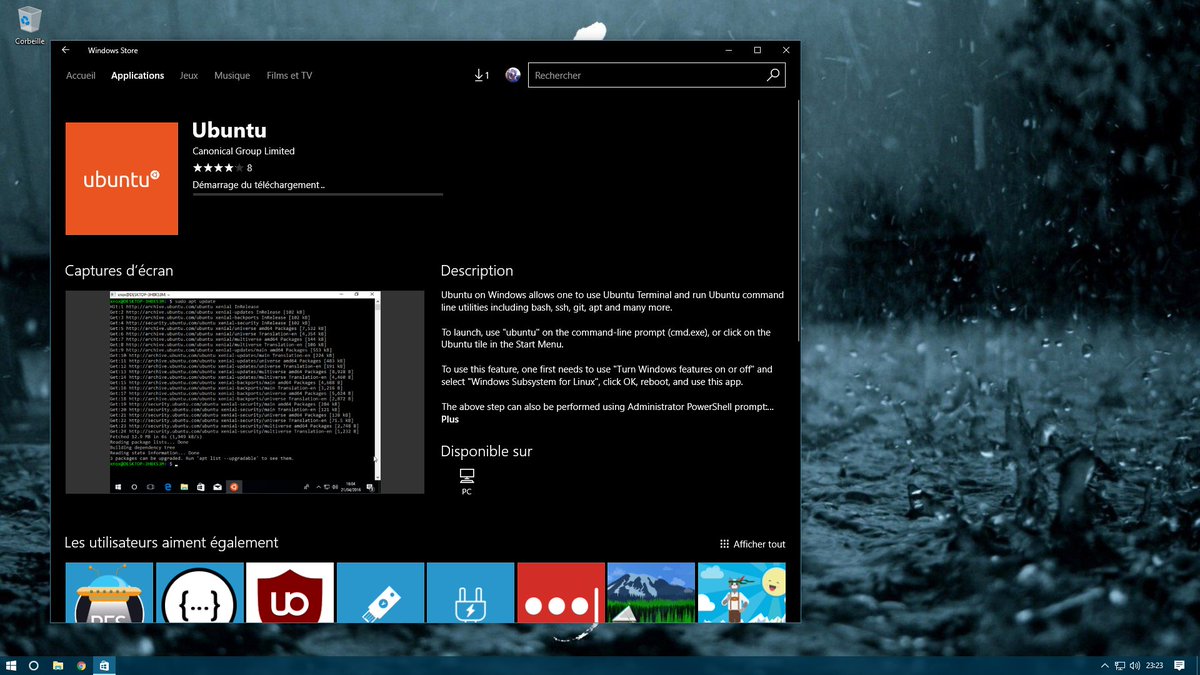Switch to the Accueil tab
This screenshot has height=675, width=1200.
[81, 75]
